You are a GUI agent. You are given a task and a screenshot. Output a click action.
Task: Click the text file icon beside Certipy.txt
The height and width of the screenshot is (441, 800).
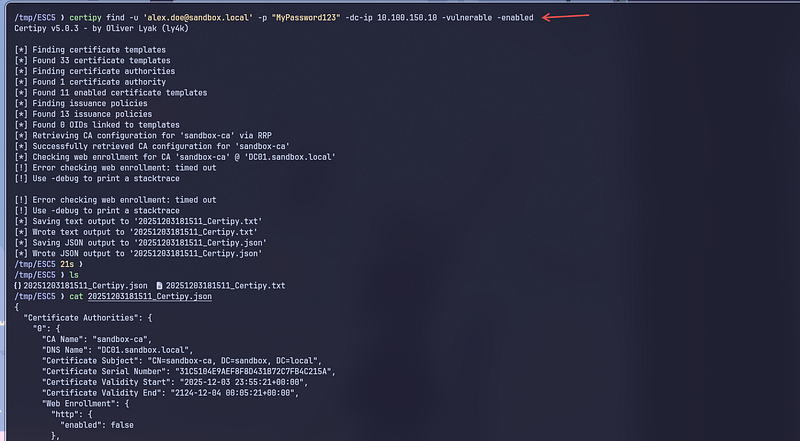[157, 286]
